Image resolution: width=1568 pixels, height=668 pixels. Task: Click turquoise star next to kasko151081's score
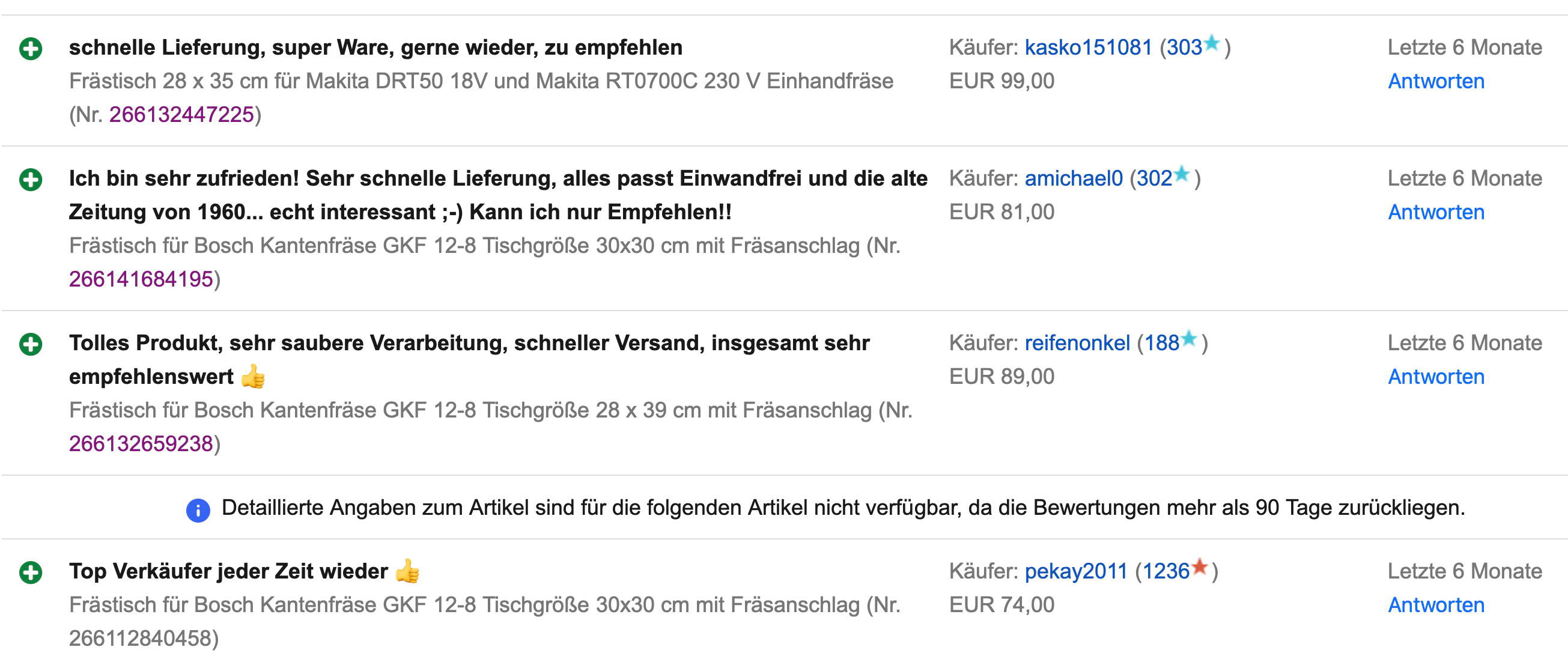[x=1211, y=43]
